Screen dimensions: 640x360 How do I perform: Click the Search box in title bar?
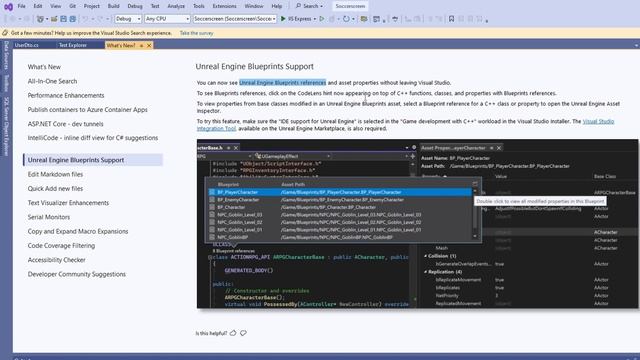tap(309, 6)
